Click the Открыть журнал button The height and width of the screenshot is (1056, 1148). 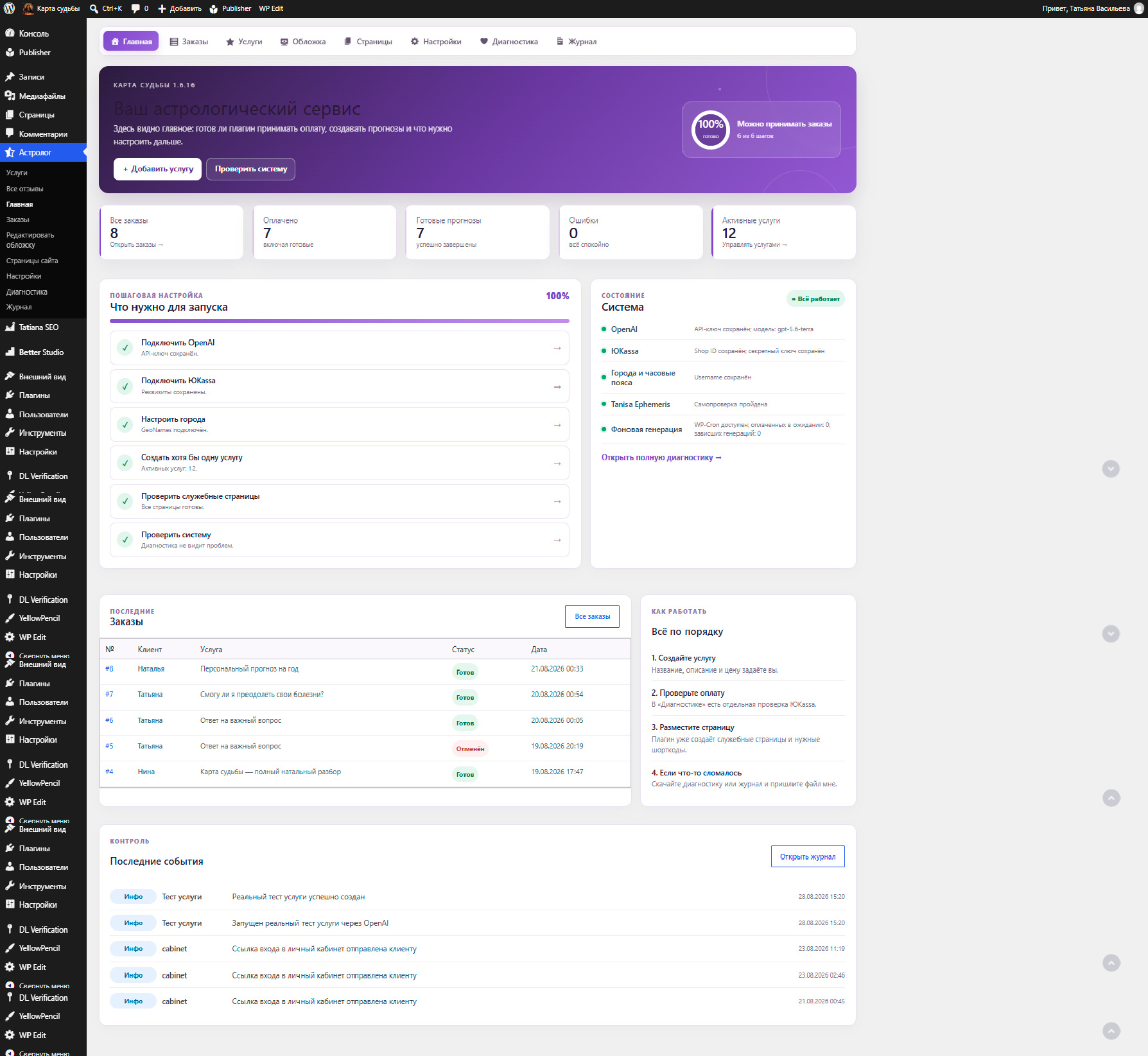pyautogui.click(x=808, y=856)
